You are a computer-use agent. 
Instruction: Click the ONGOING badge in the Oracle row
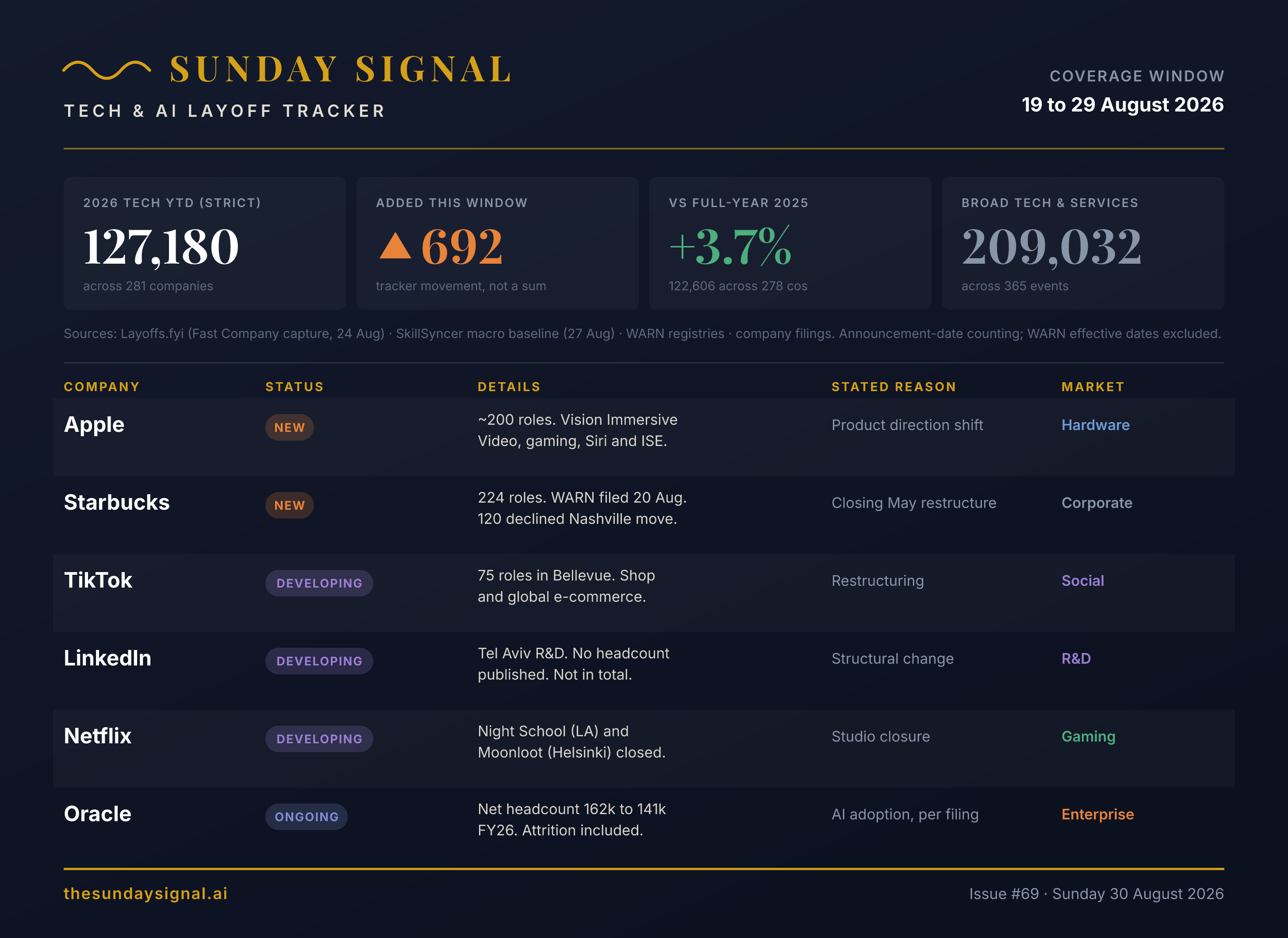307,816
